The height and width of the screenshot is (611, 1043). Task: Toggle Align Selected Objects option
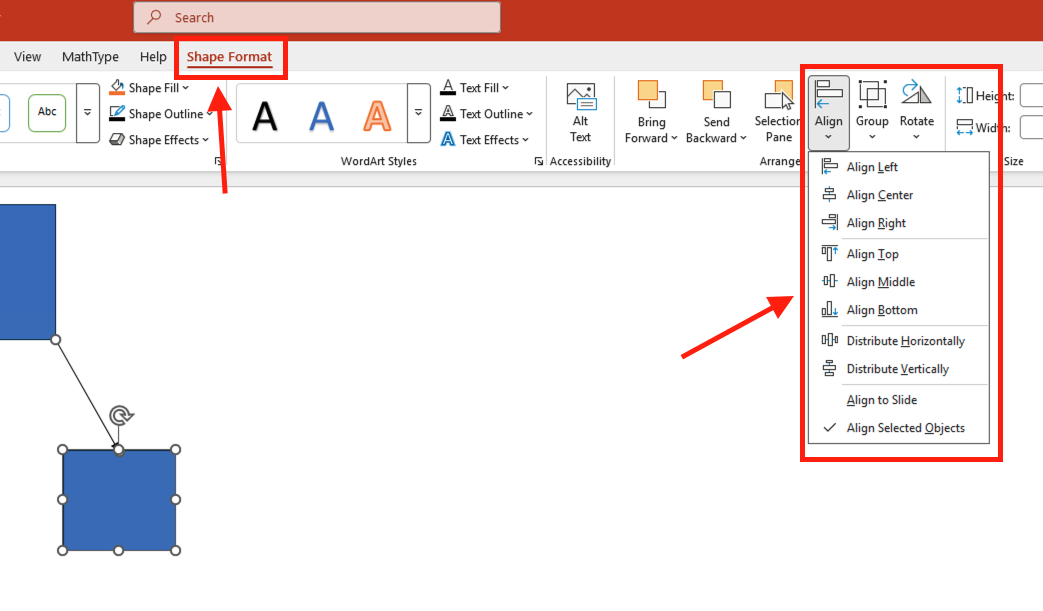(x=905, y=428)
